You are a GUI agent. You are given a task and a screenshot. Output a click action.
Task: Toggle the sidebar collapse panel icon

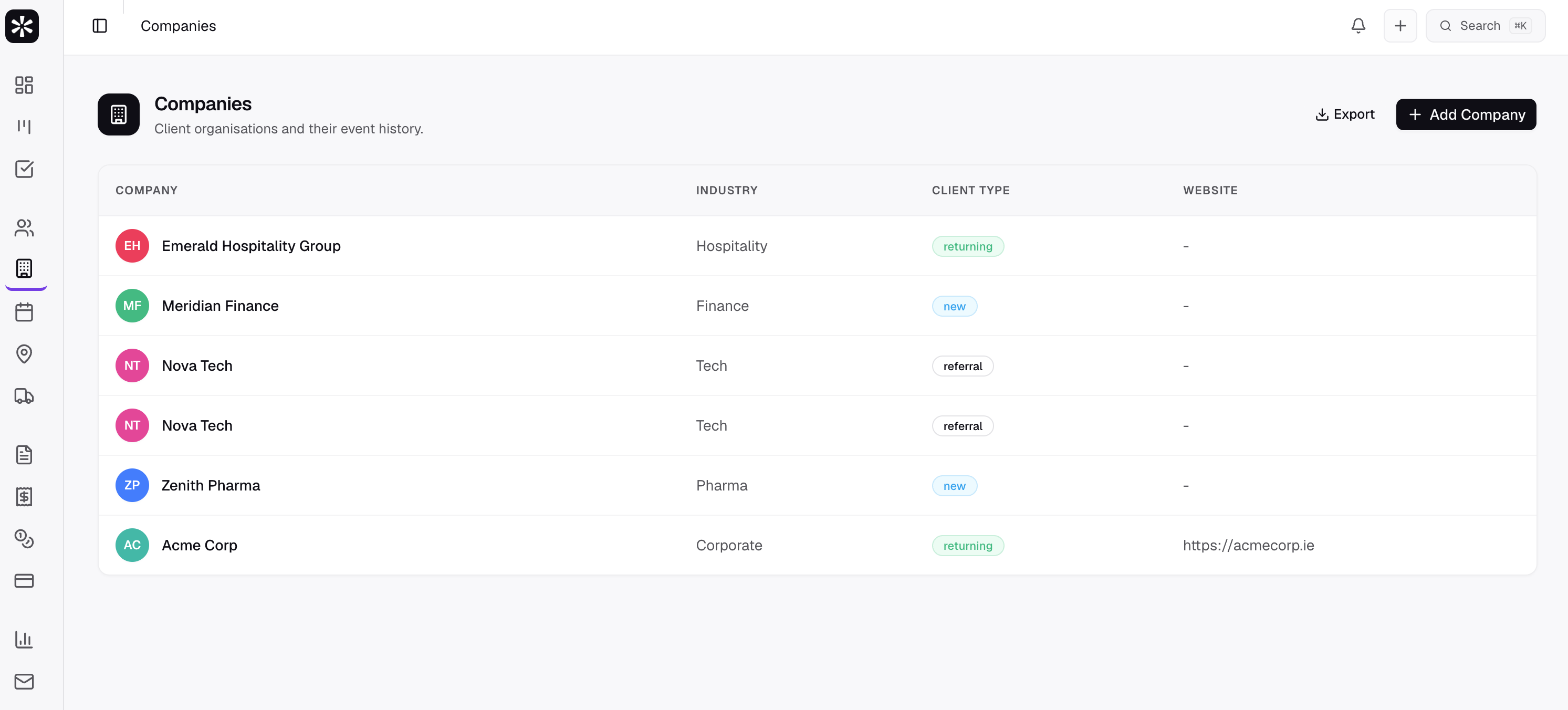100,26
